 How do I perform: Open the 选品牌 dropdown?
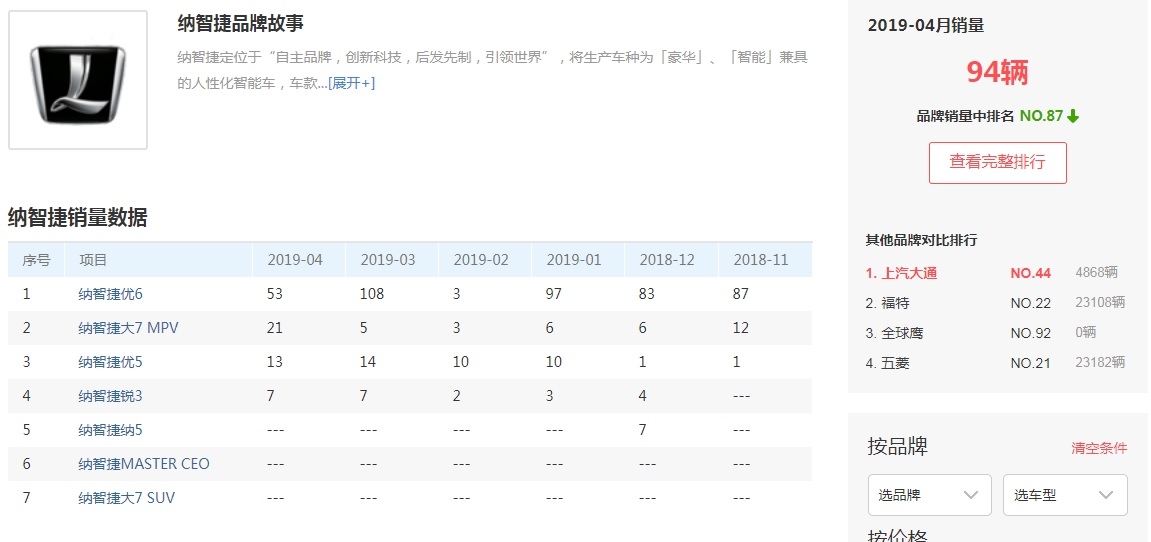[929, 495]
